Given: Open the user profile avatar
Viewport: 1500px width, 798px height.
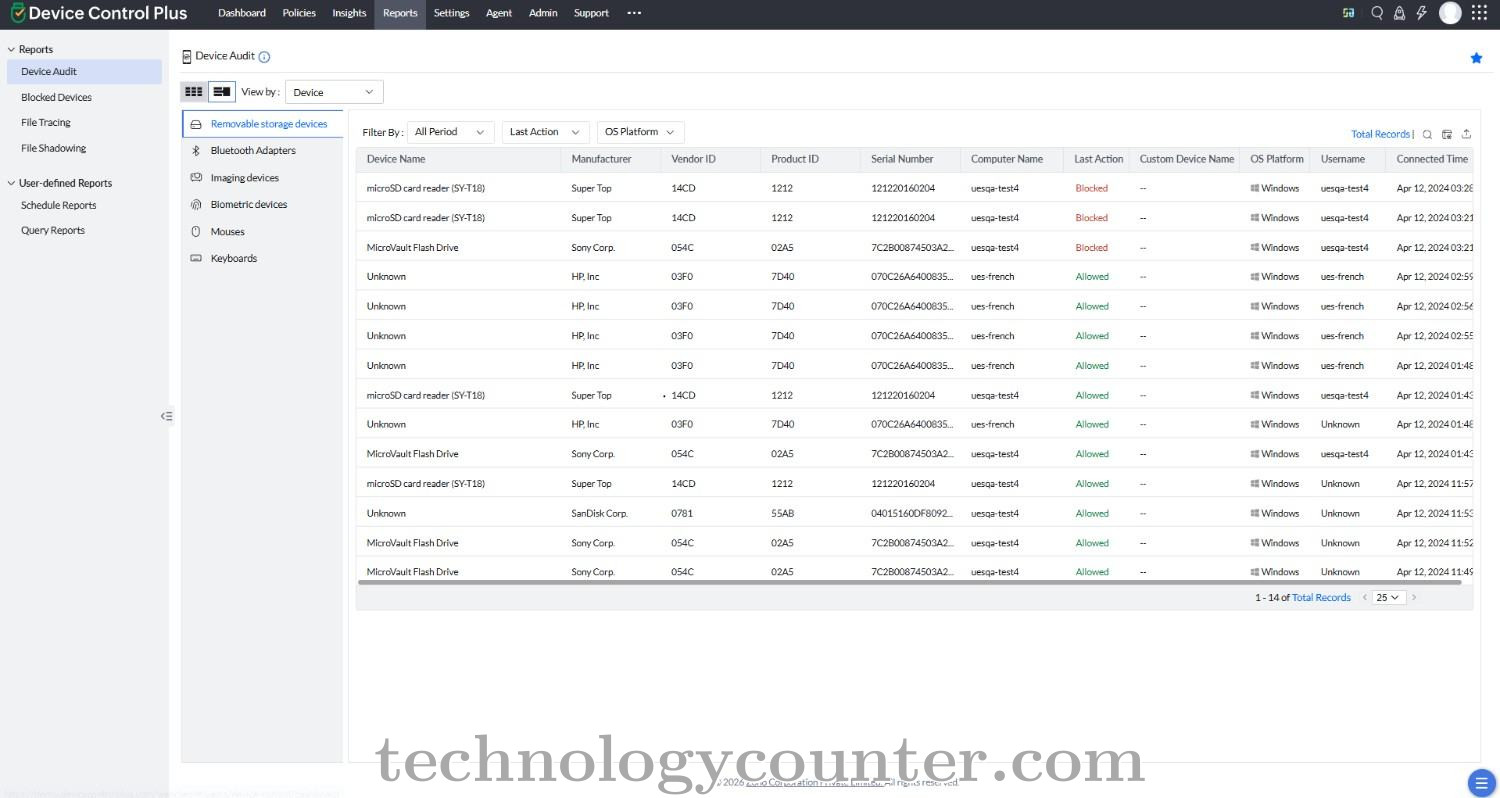Looking at the screenshot, I should [x=1450, y=13].
